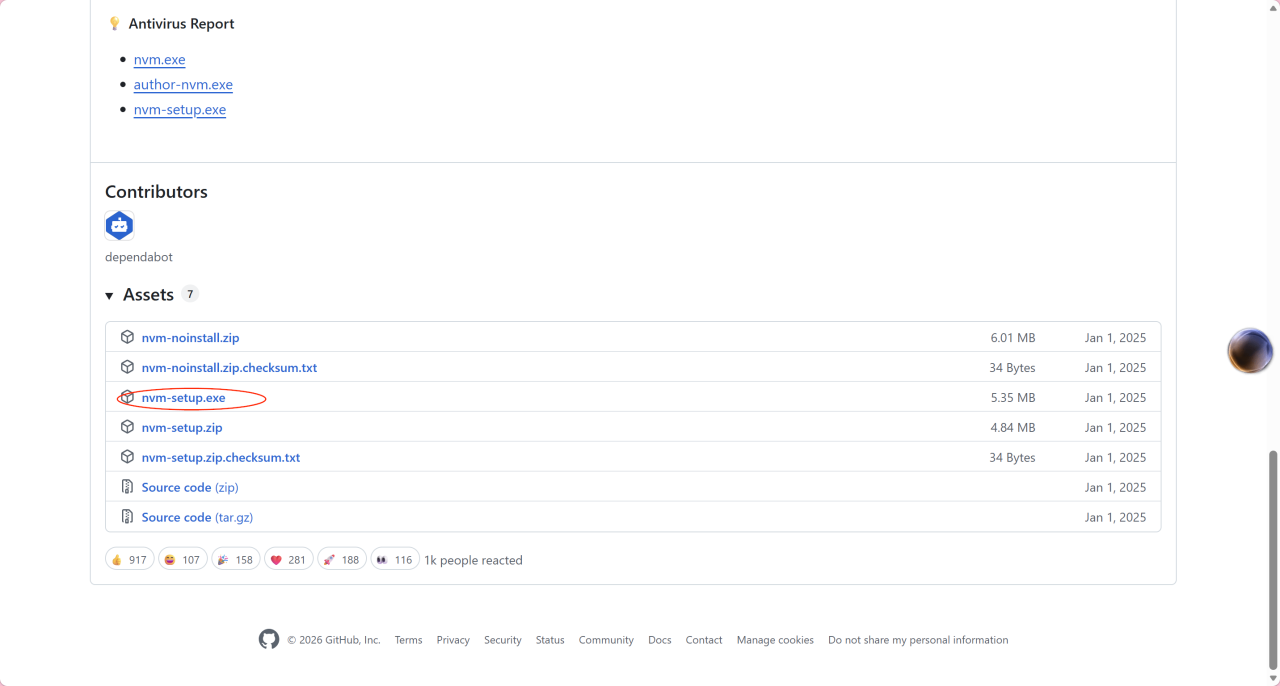Viewport: 1280px width, 686px height.
Task: Toggle heart reaction with 281
Action: 289,559
